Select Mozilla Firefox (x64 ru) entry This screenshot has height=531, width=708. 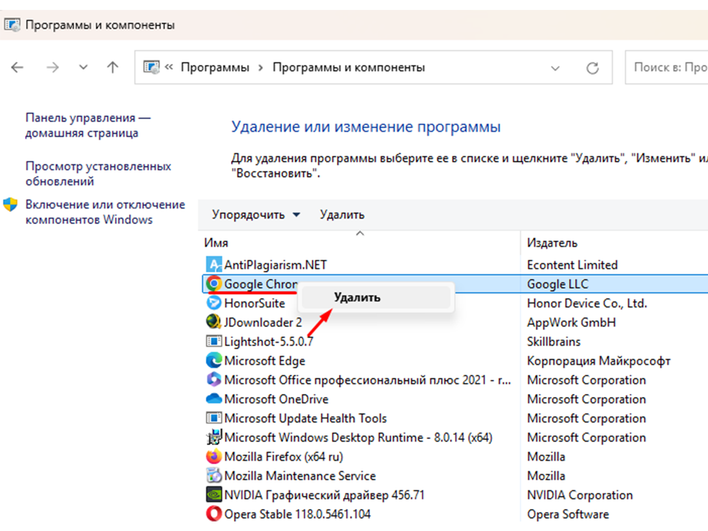pyautogui.click(x=283, y=456)
